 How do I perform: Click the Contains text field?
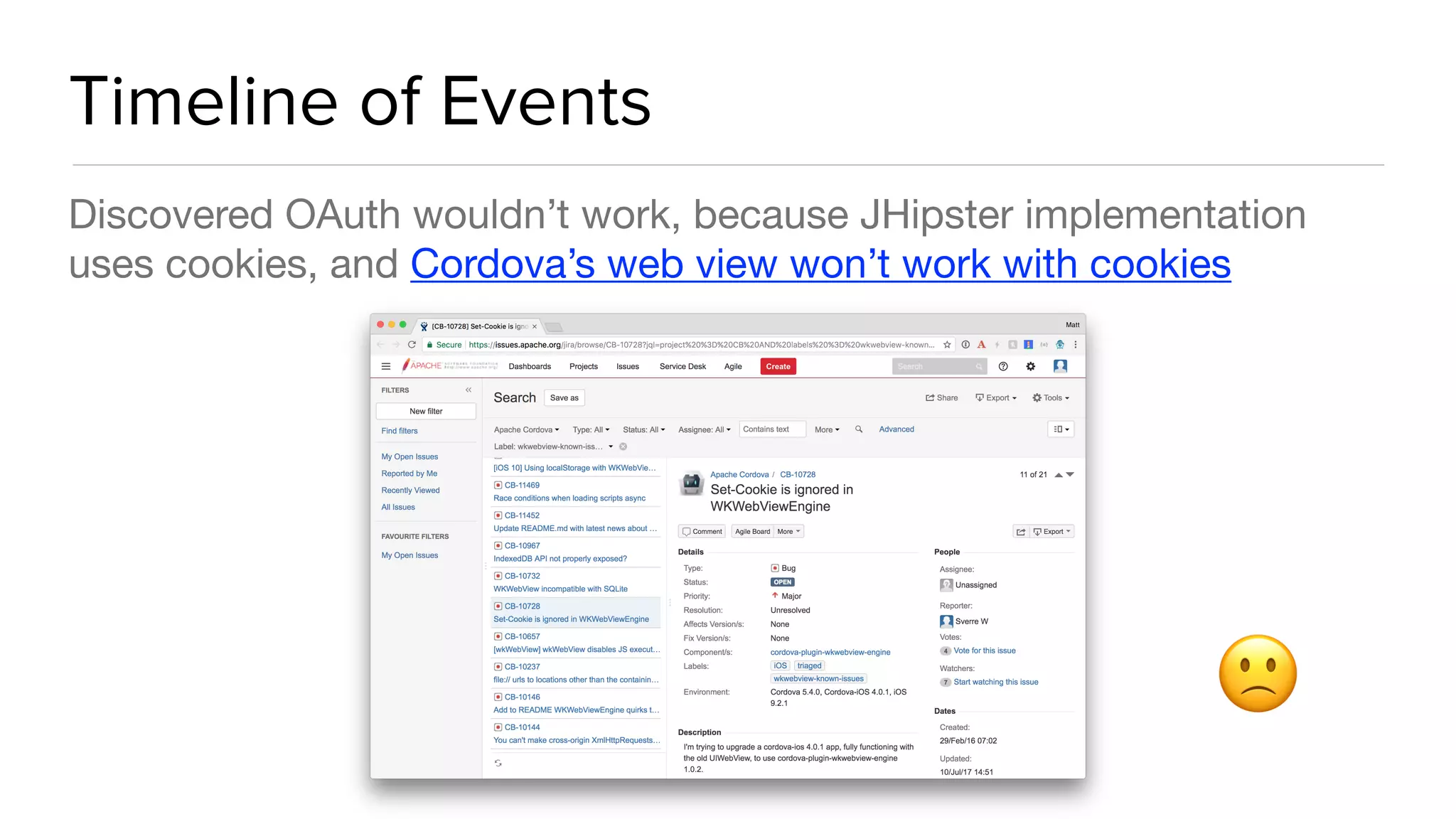(x=773, y=429)
